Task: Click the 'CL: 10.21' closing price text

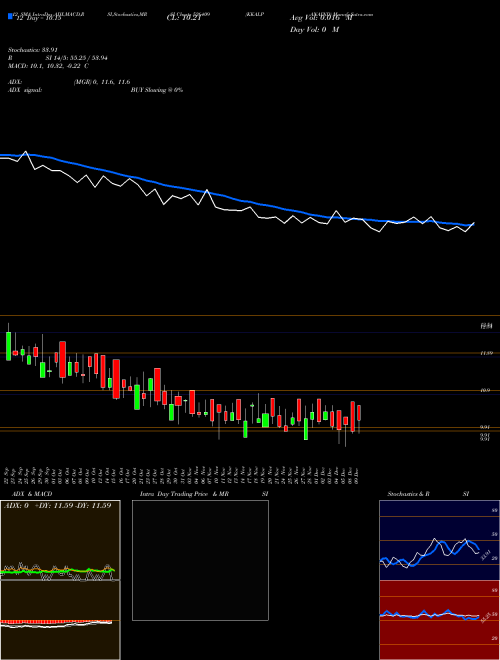Action: (x=183, y=18)
